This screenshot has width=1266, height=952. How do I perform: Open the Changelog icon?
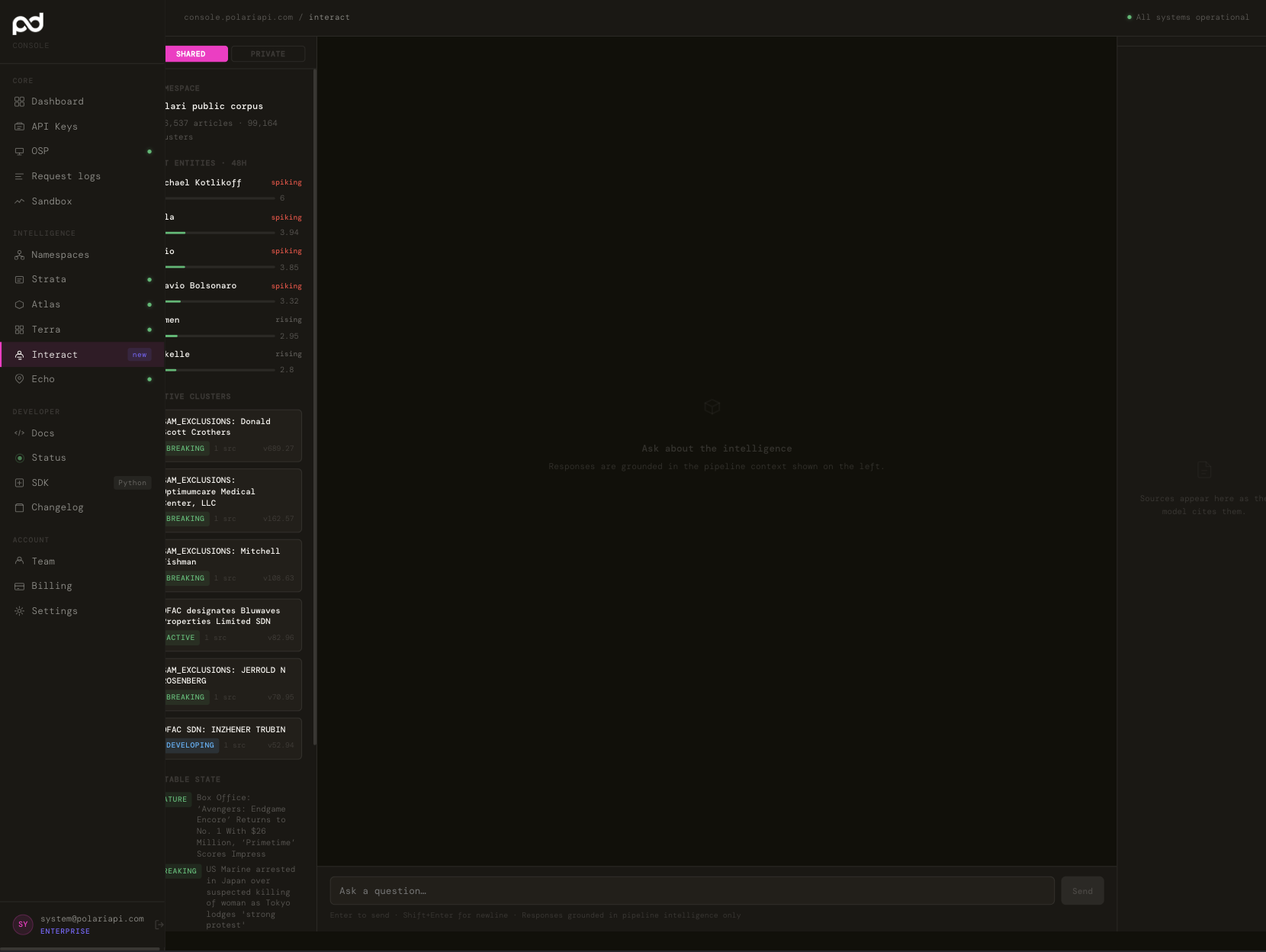coord(19,507)
